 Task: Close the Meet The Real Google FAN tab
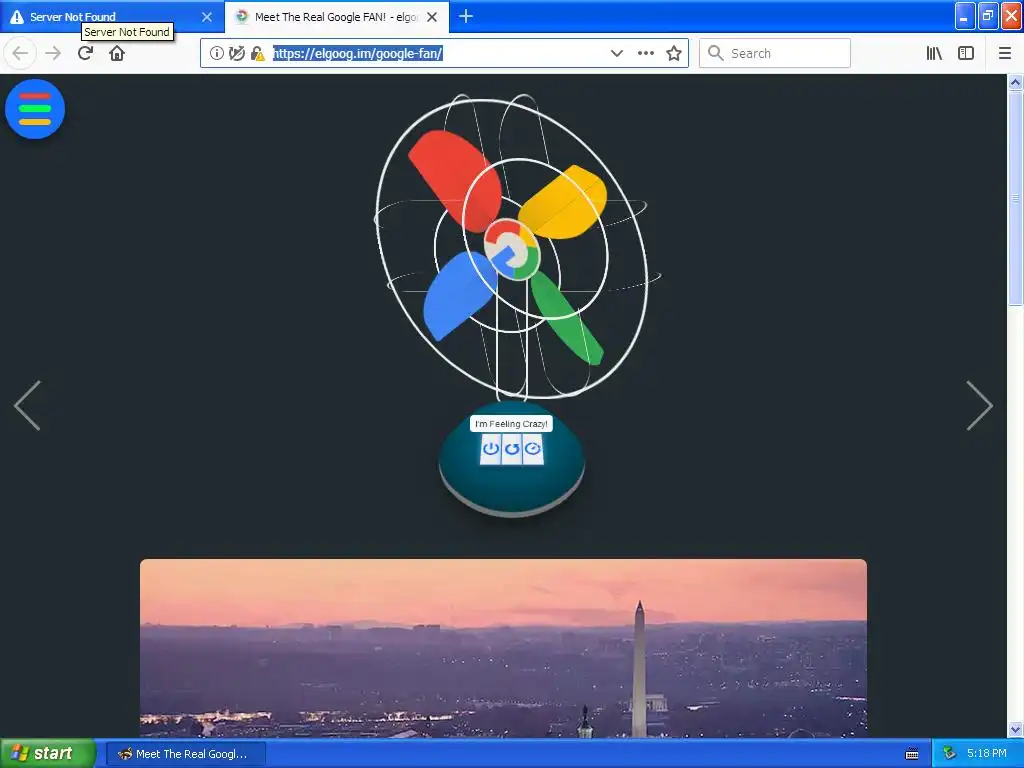432,17
